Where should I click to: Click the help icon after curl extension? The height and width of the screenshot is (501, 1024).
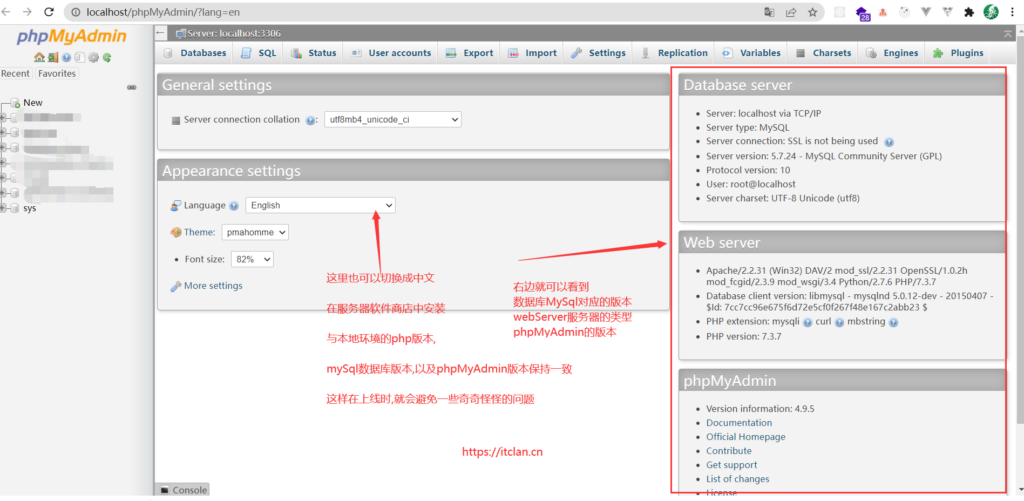(x=839, y=323)
